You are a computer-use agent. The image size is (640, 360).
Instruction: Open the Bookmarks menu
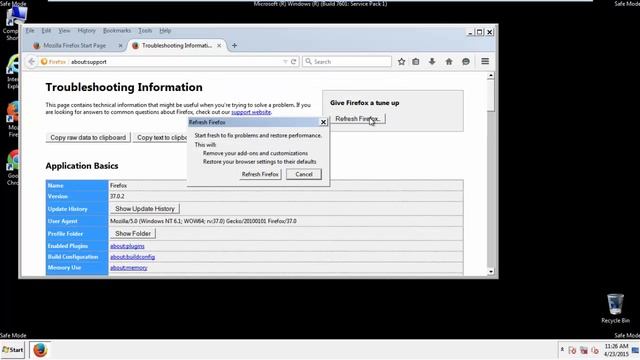pyautogui.click(x=117, y=31)
